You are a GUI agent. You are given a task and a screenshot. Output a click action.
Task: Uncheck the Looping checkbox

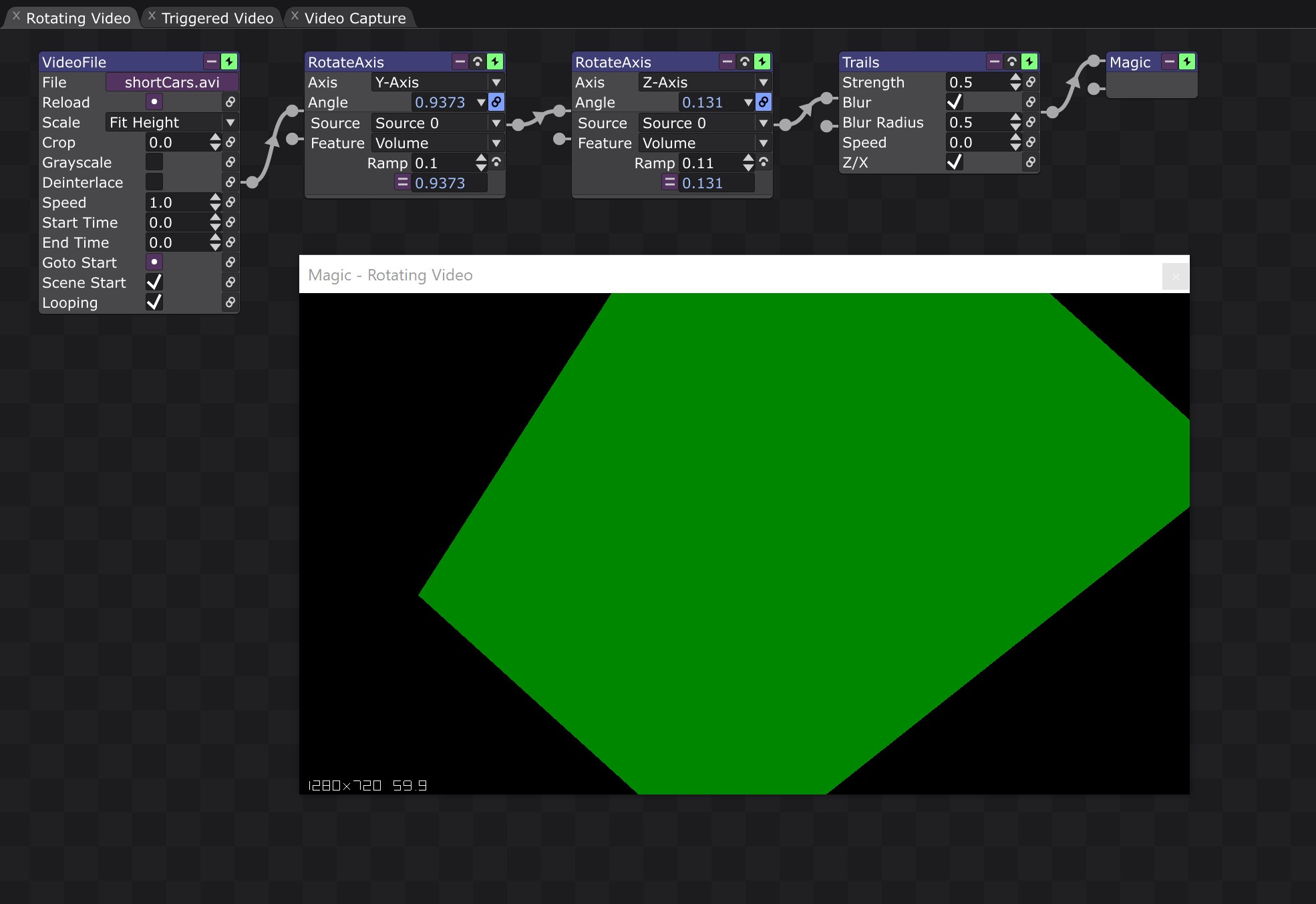[x=154, y=302]
